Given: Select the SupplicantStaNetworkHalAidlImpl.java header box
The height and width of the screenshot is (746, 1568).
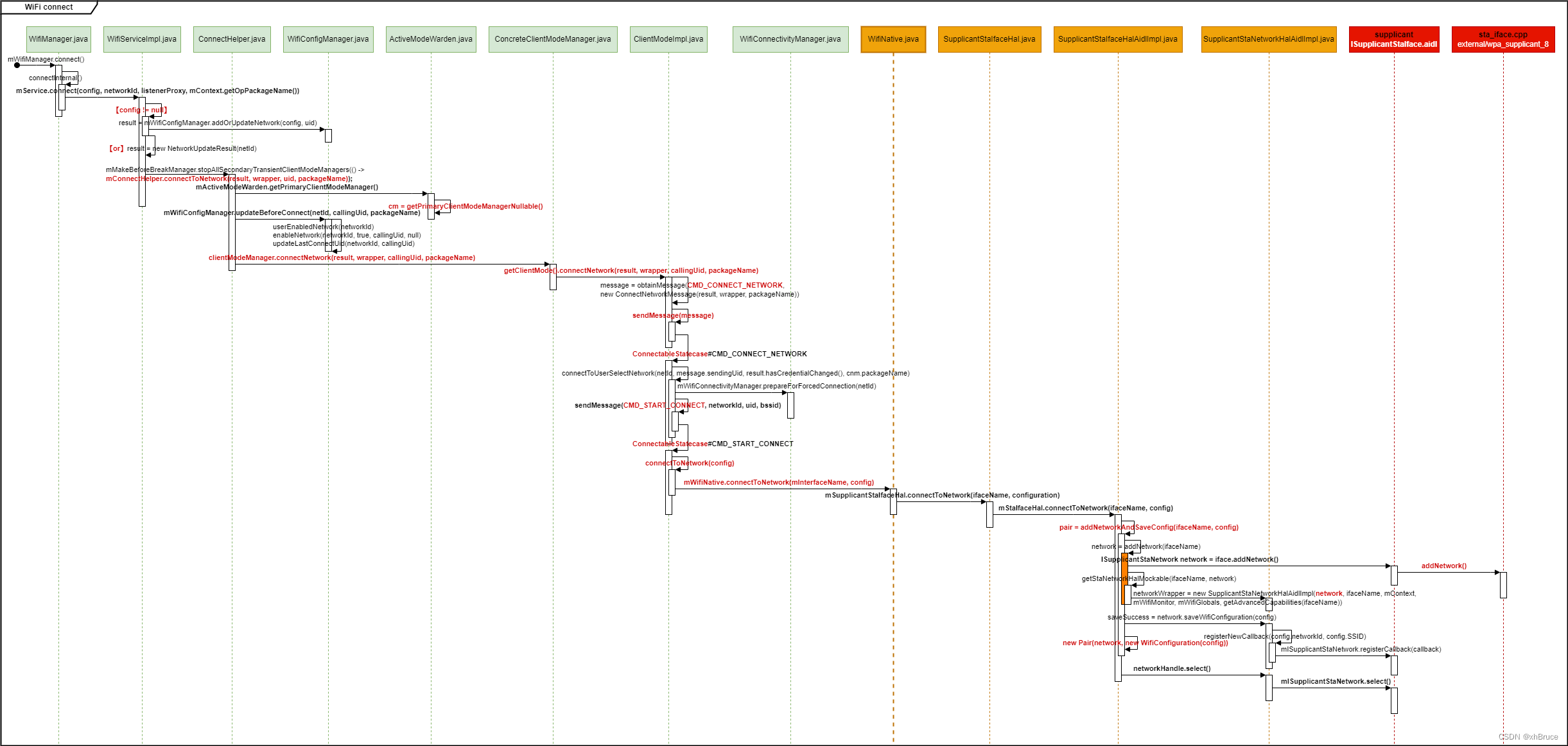Looking at the screenshot, I should coord(1269,39).
